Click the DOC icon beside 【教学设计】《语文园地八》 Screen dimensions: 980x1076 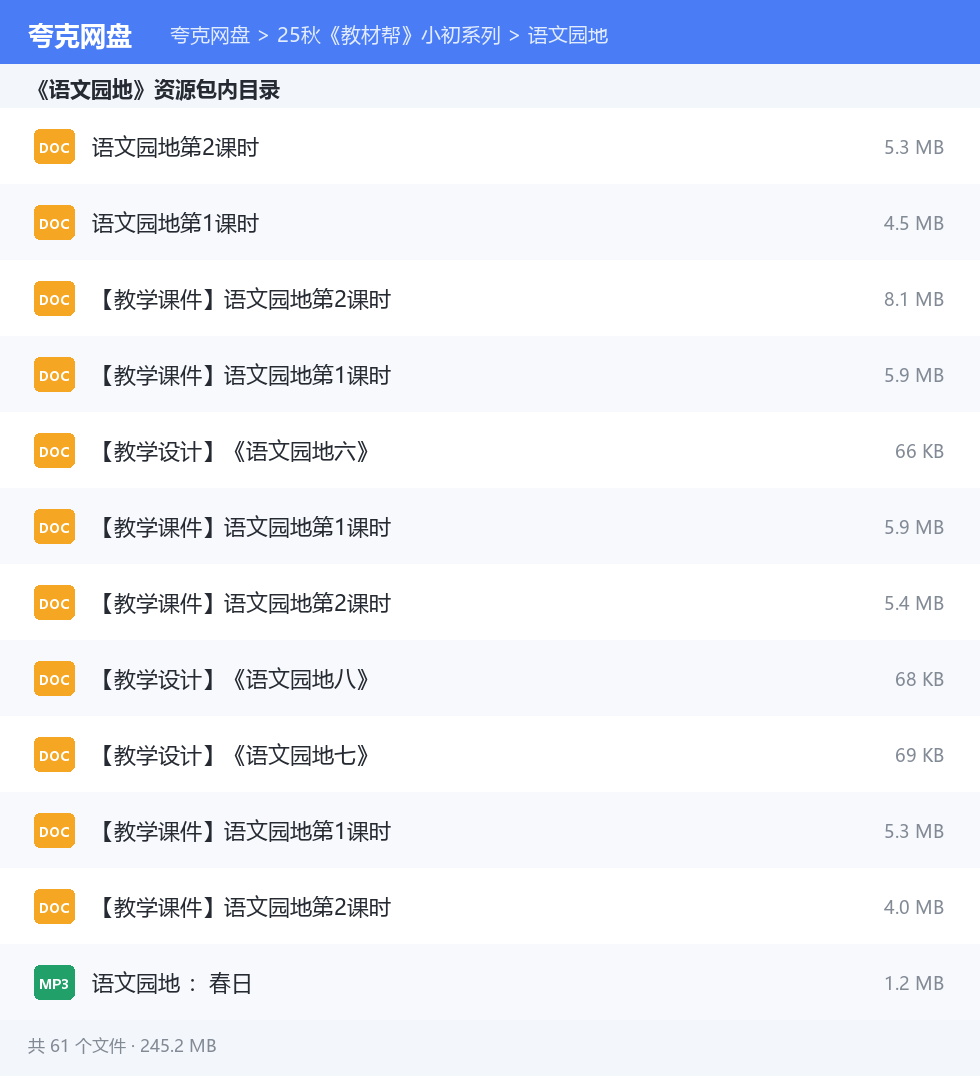point(54,679)
